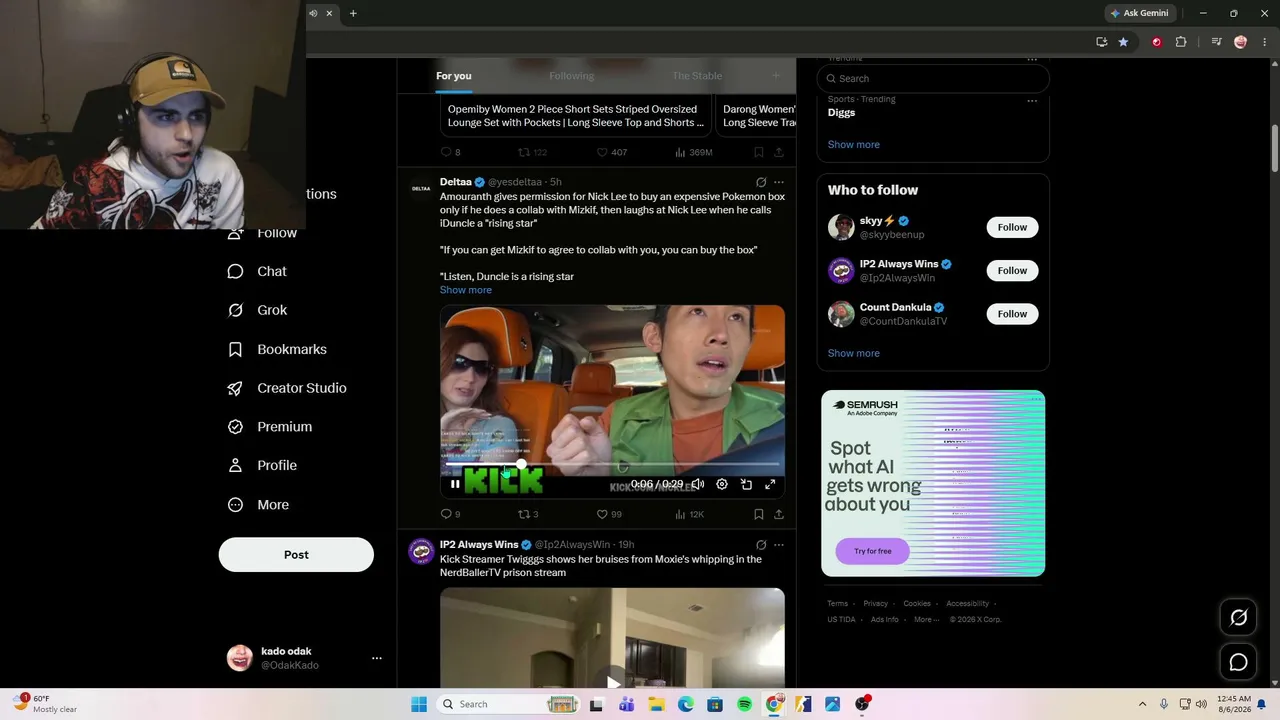This screenshot has height=720, width=1280.
Task: Mute the Deltaa video volume
Action: tap(698, 484)
